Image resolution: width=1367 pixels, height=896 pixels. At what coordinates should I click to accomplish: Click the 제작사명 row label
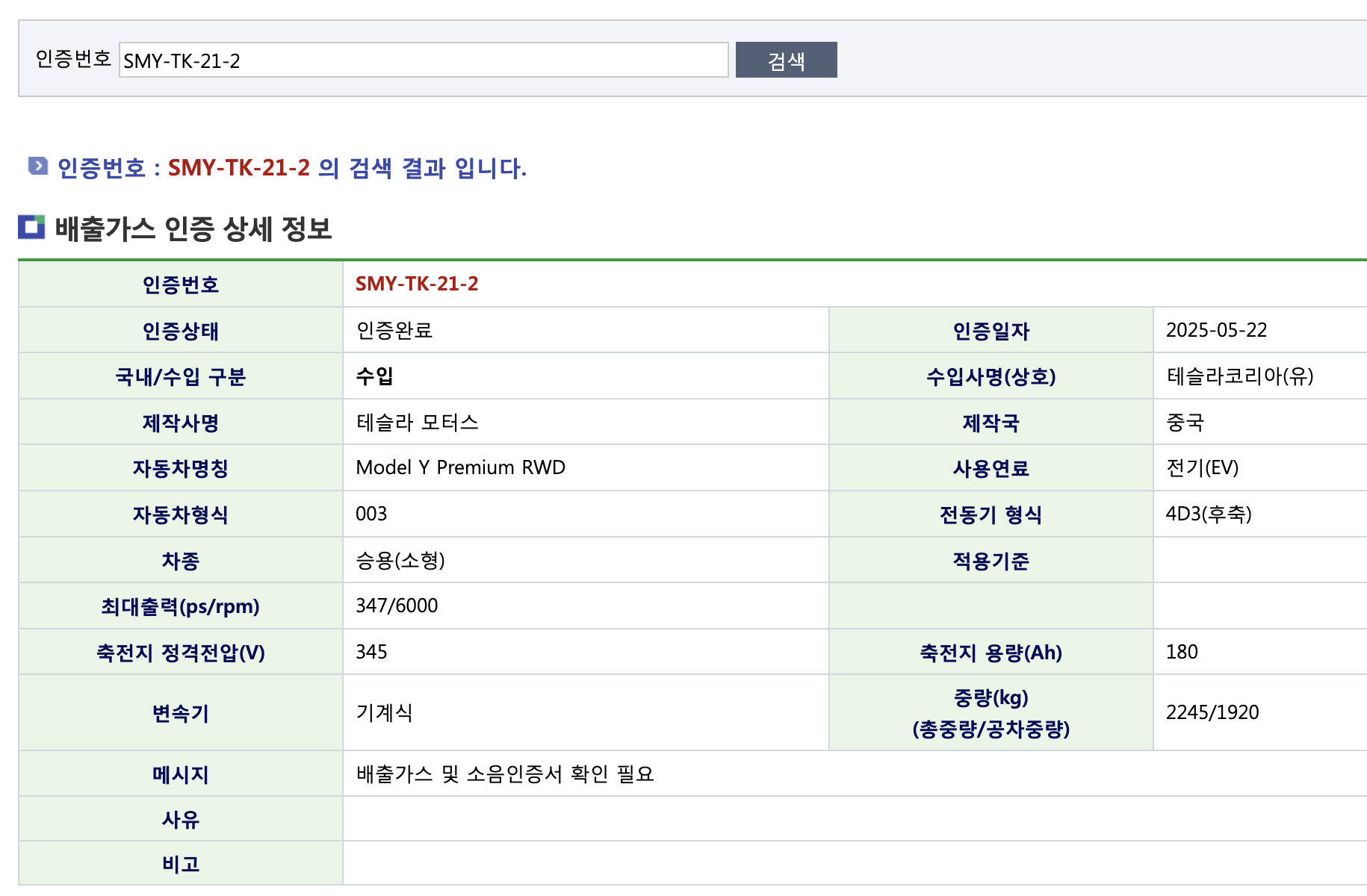181,423
